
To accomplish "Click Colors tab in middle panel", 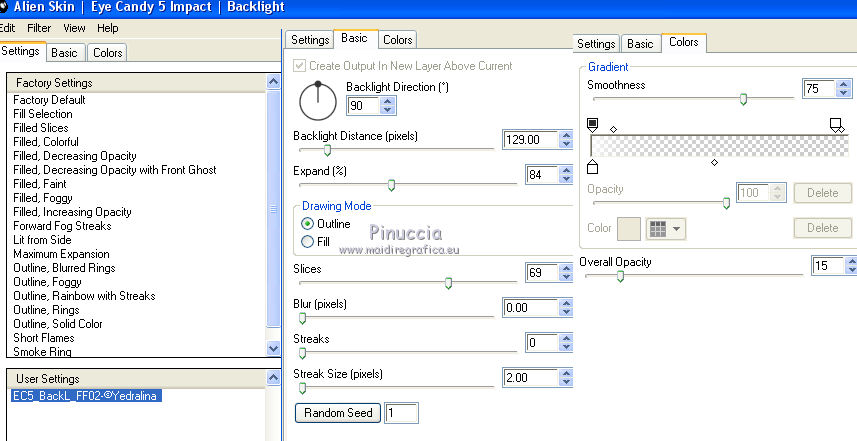I will [x=397, y=40].
